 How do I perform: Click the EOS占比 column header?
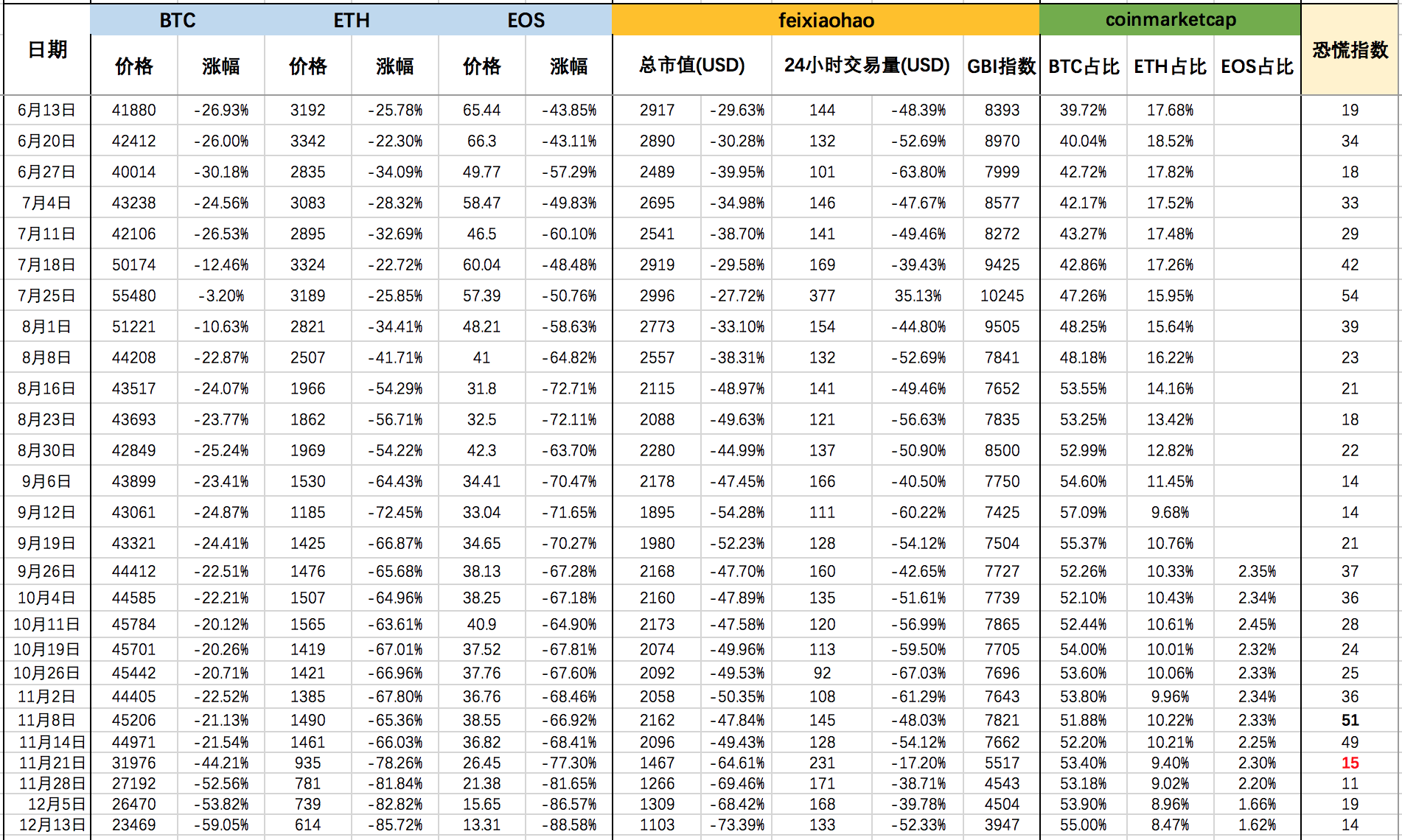pos(1257,66)
